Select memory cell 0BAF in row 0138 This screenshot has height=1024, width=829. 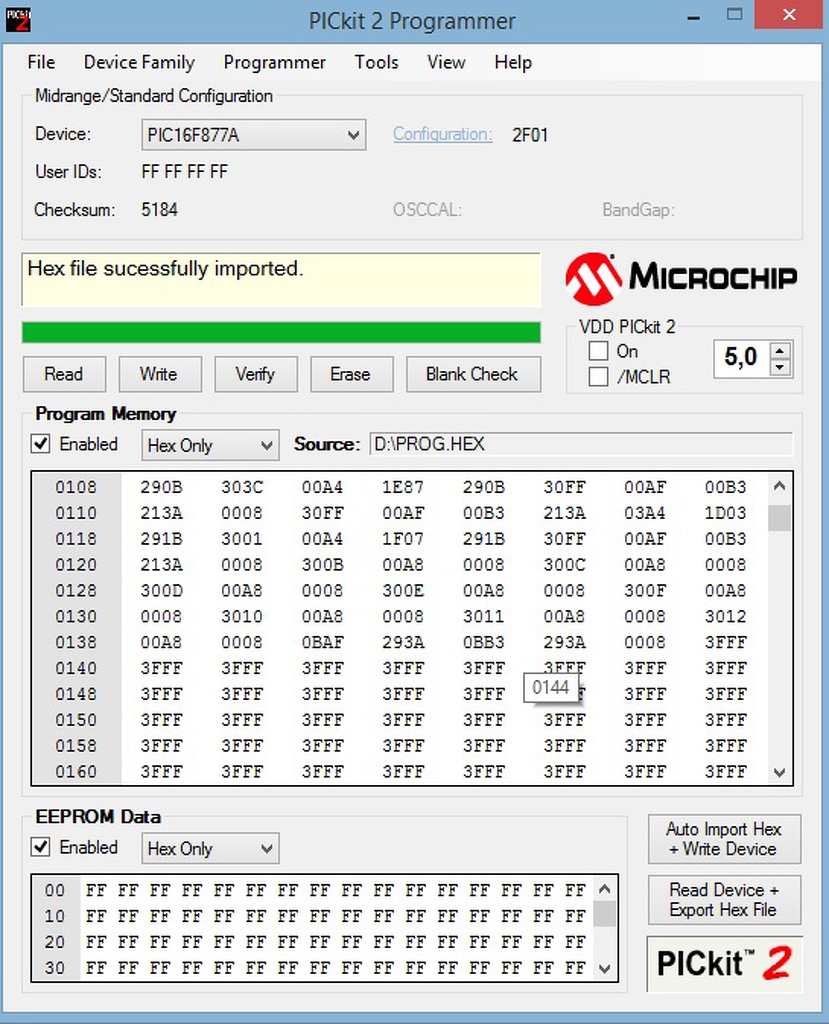tap(322, 642)
